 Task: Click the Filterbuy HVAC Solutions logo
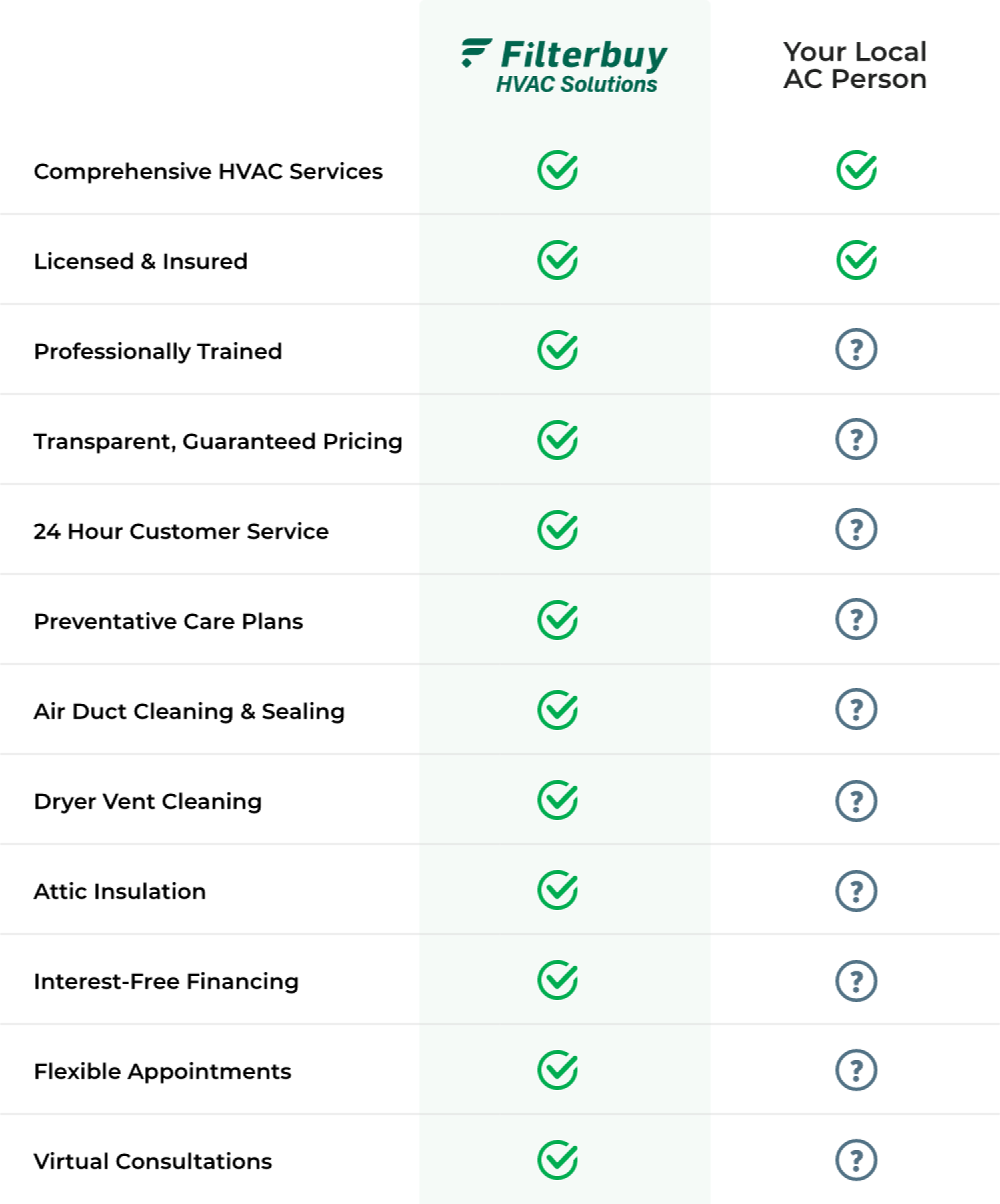click(x=564, y=66)
